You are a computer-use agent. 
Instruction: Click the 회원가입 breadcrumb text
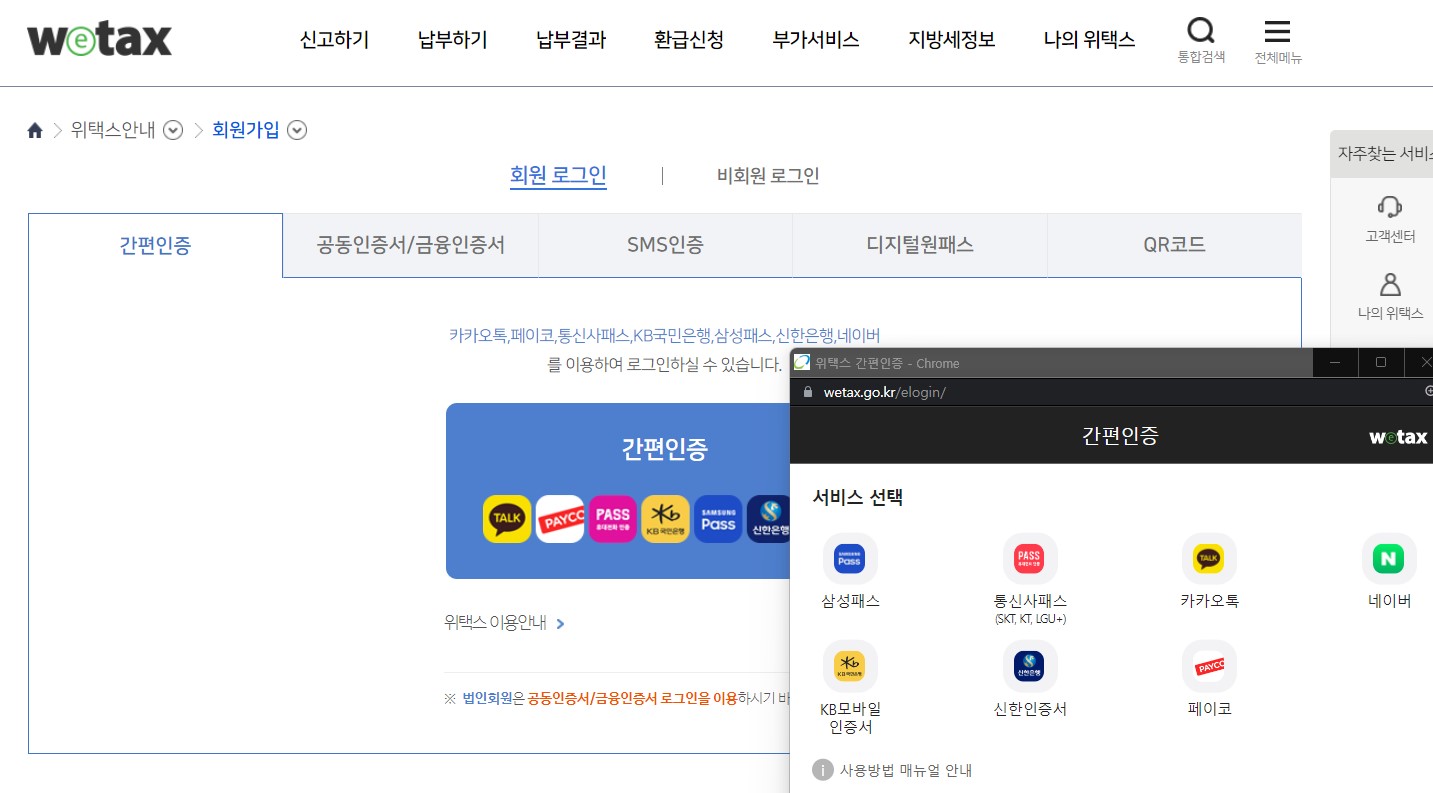tap(246, 130)
